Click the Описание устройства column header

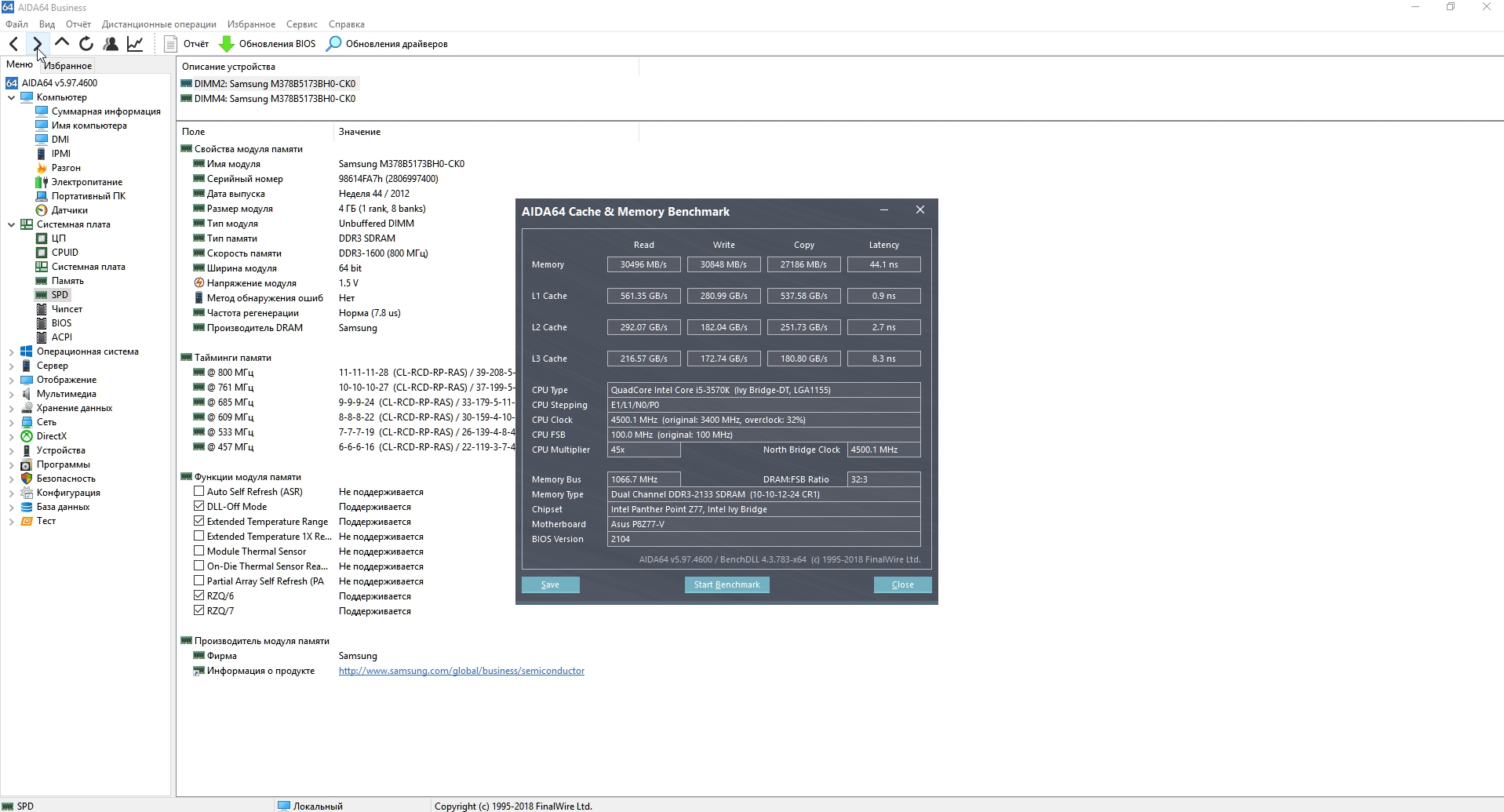click(408, 67)
